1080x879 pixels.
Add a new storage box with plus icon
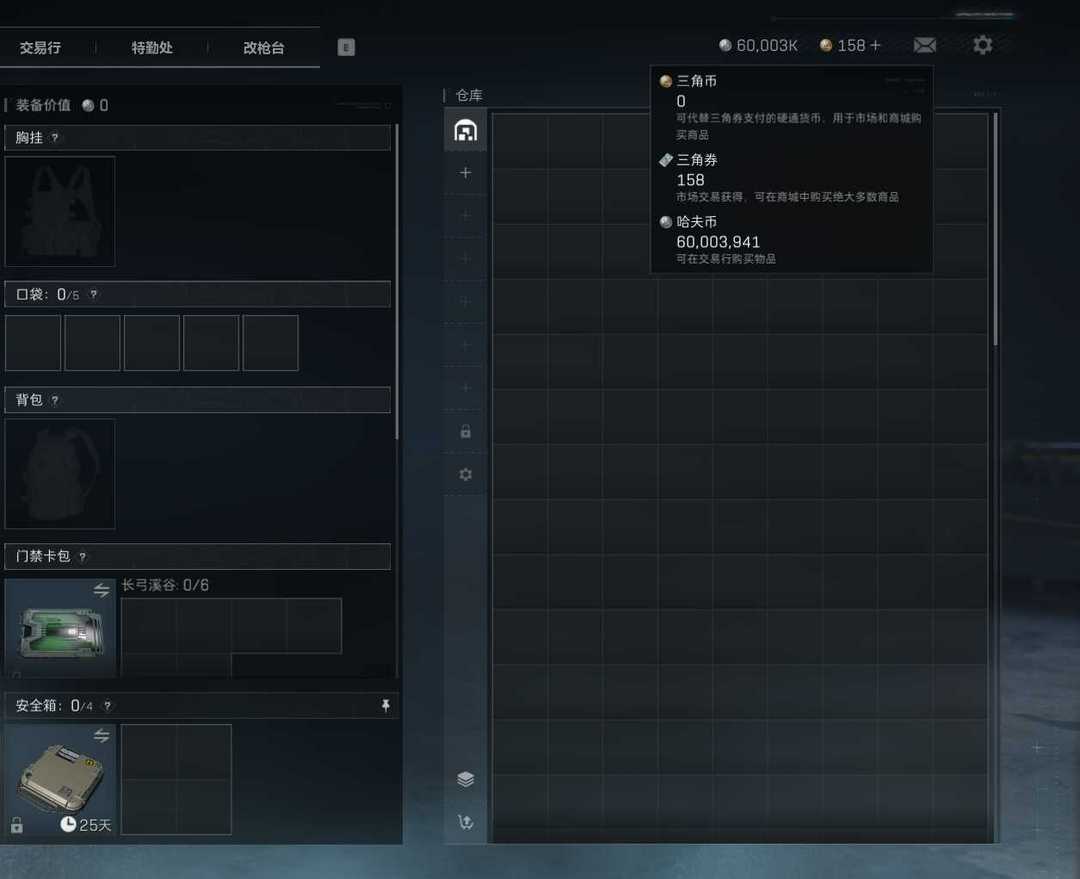(x=466, y=172)
